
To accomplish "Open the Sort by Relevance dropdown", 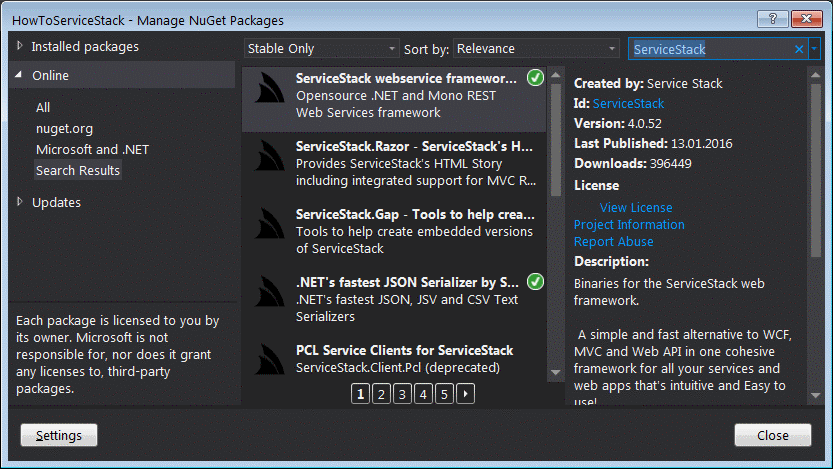I will pyautogui.click(x=536, y=49).
